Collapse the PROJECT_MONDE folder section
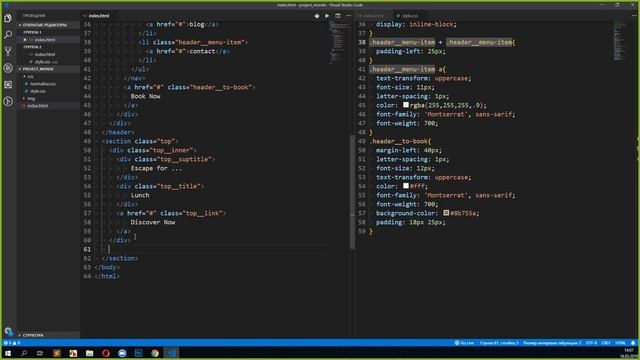This screenshot has width=640, height=360. pyautogui.click(x=48, y=69)
